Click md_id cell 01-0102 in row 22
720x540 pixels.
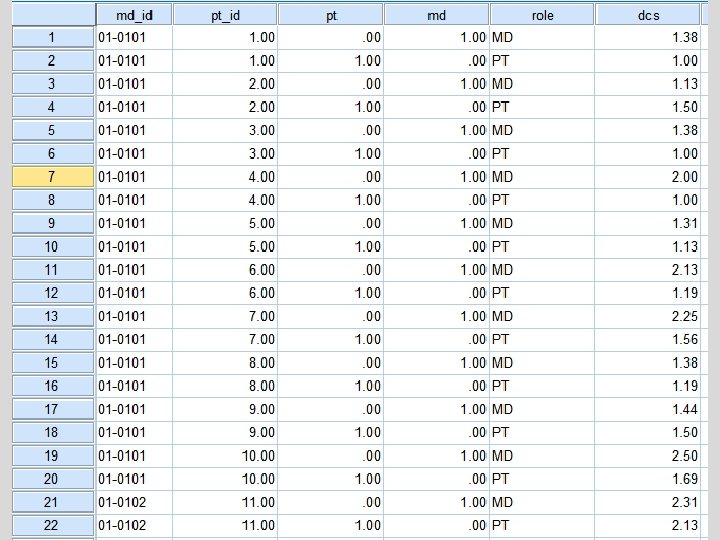[x=134, y=525]
